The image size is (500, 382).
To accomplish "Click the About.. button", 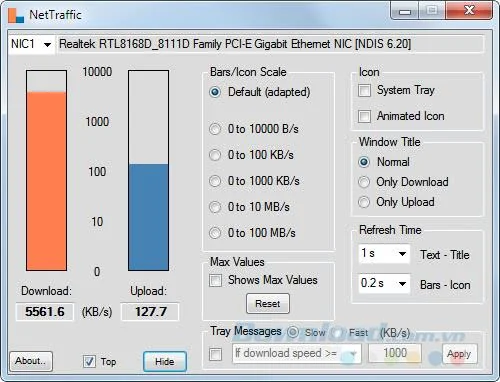I will 31,361.
